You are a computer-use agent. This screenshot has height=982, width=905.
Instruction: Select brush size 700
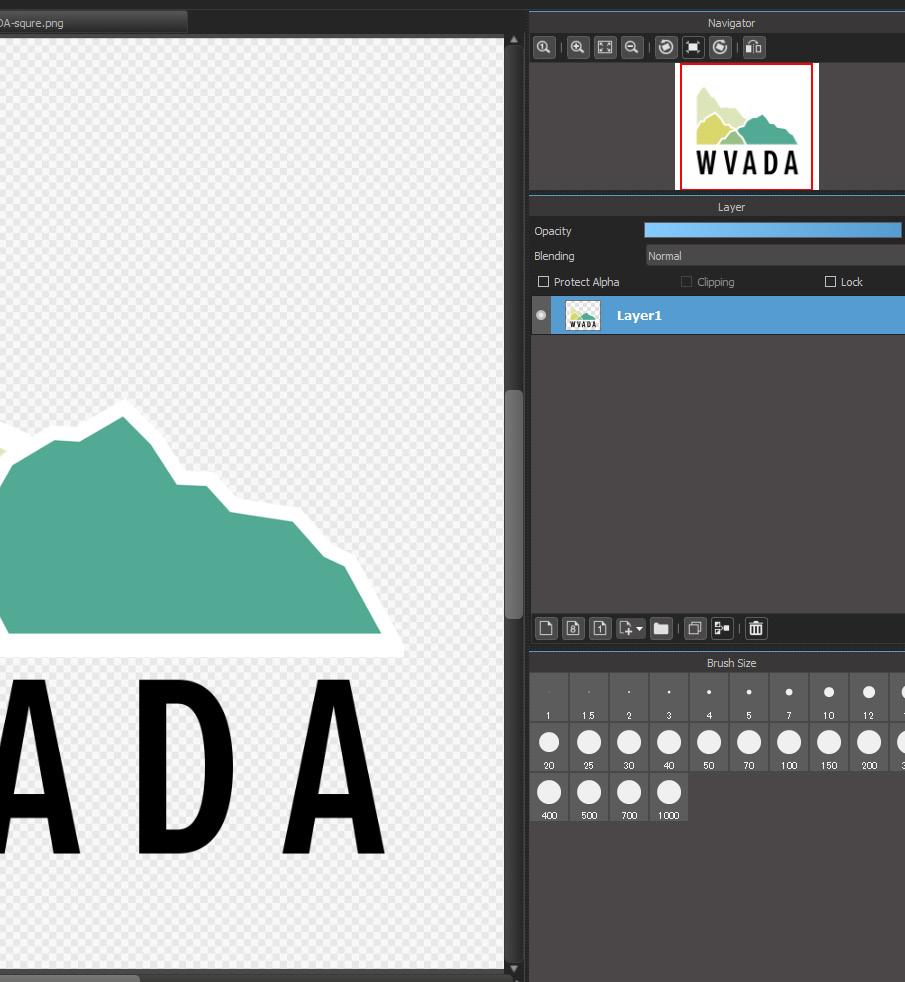point(629,798)
